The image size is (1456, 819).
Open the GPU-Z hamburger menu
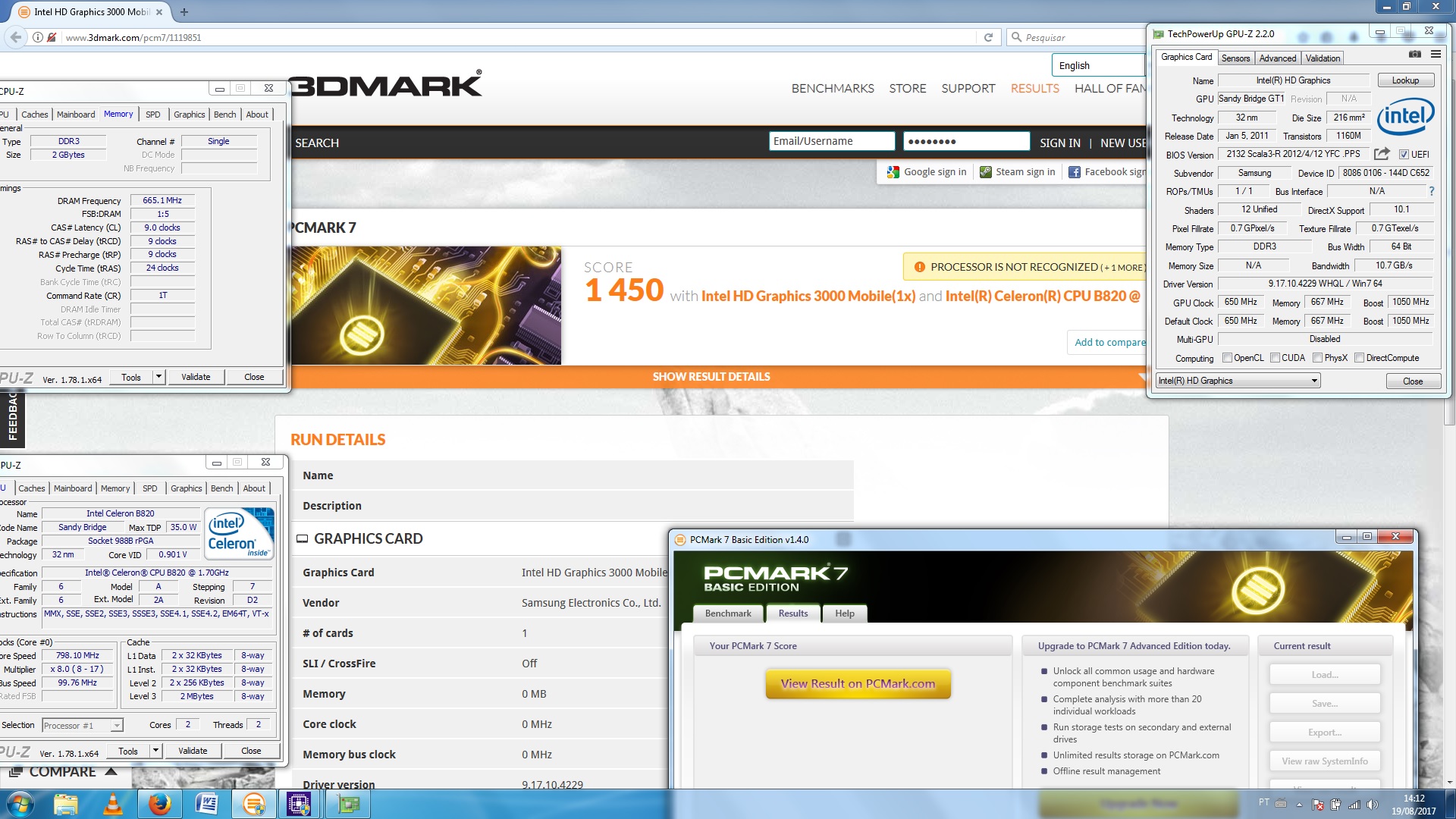point(1436,55)
